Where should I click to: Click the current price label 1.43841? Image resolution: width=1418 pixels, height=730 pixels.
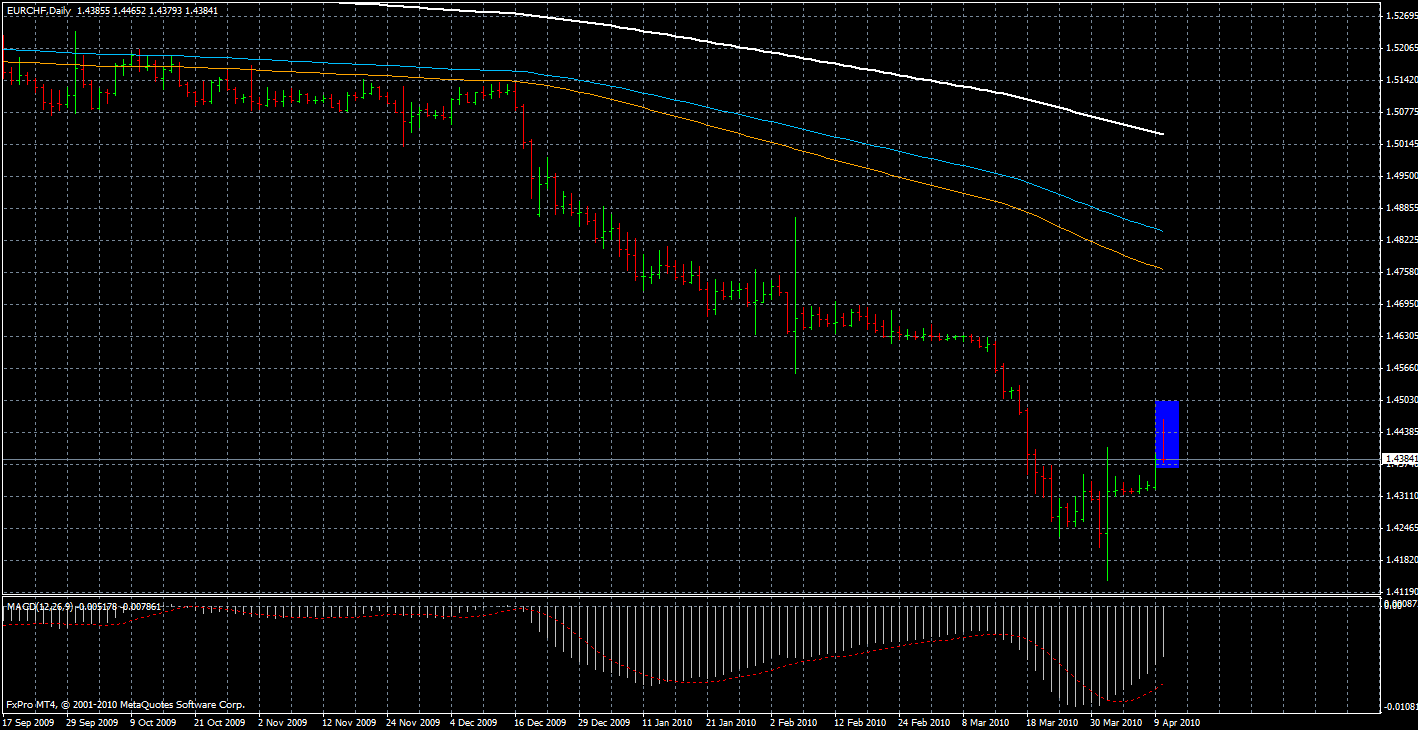click(x=1399, y=459)
